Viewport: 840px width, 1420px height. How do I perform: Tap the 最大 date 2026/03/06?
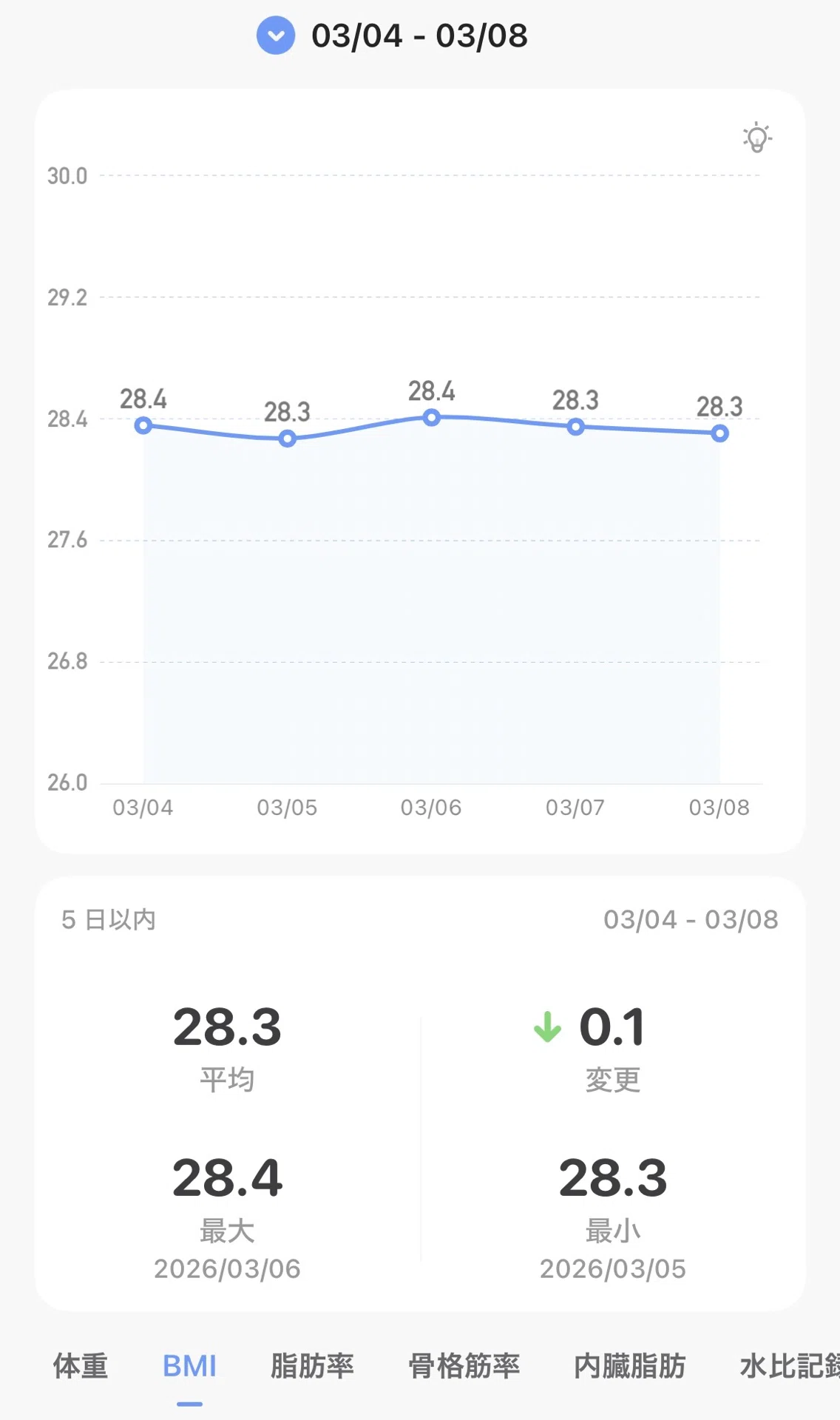point(227,1269)
